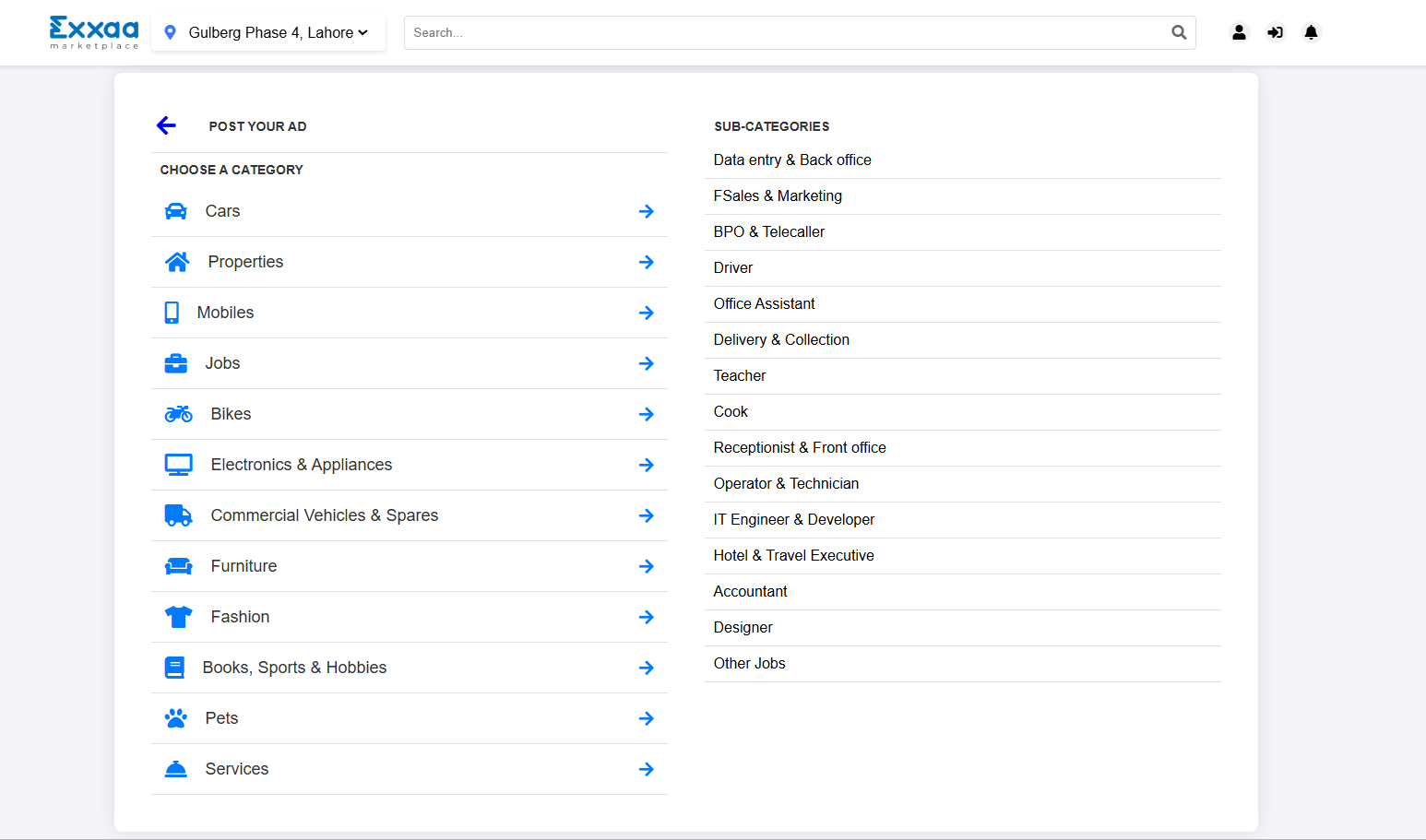Screen dimensions: 1426x840
Task: Go back using the blue arrow
Action: pyautogui.click(x=166, y=125)
